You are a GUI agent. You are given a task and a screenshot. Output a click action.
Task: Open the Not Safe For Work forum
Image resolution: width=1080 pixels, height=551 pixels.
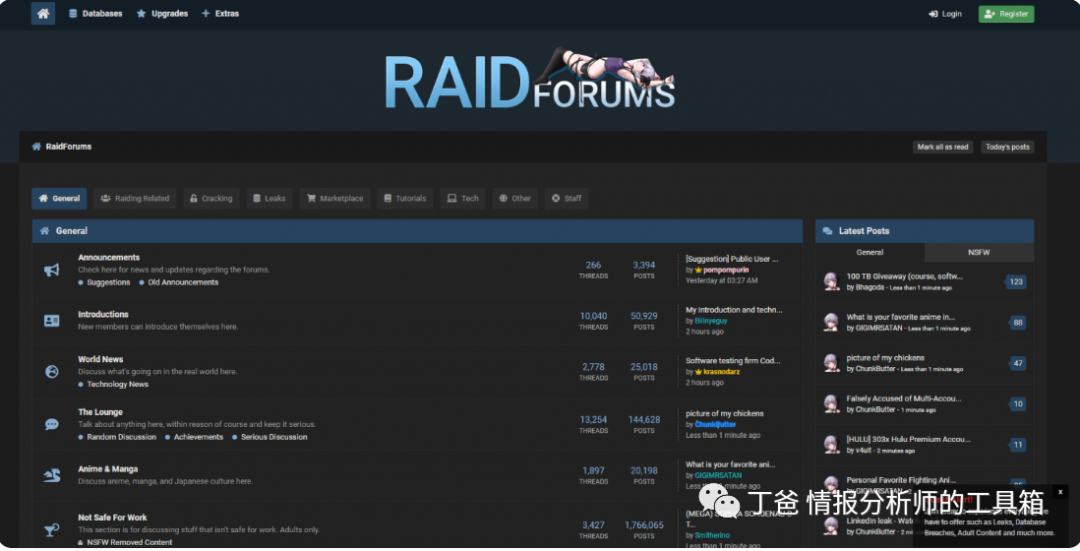112,518
